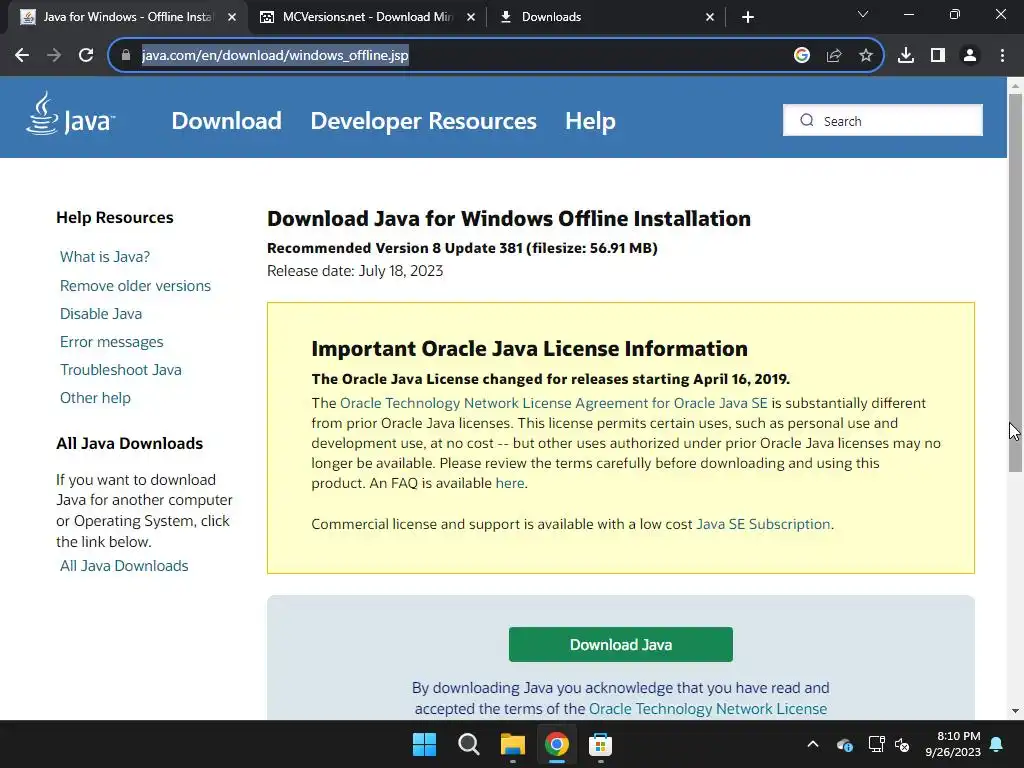Screen dimensions: 1024x768
Task: Open a new browser tab
Action: pyautogui.click(x=748, y=17)
